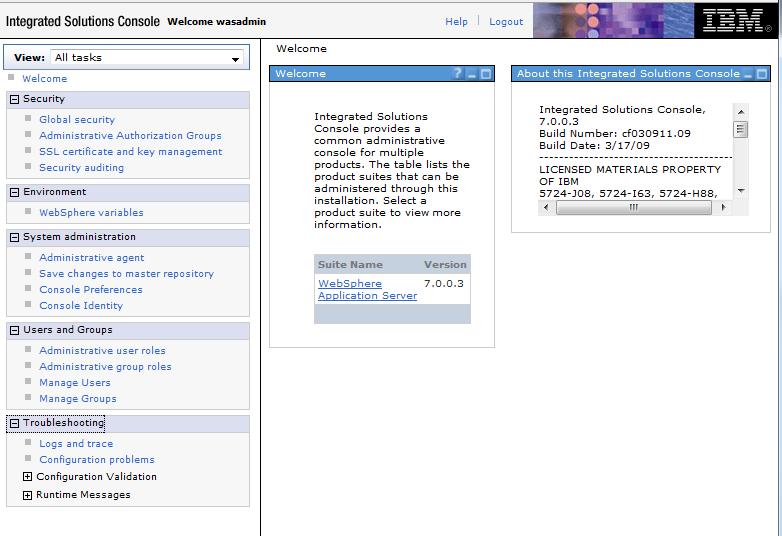Open Save changes to master repository
The width and height of the screenshot is (782, 536).
pos(127,274)
